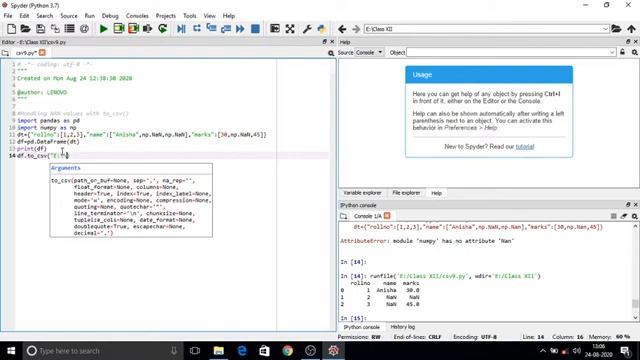Open IPython console options icon
This screenshot has height=360, width=640.
point(635,216)
